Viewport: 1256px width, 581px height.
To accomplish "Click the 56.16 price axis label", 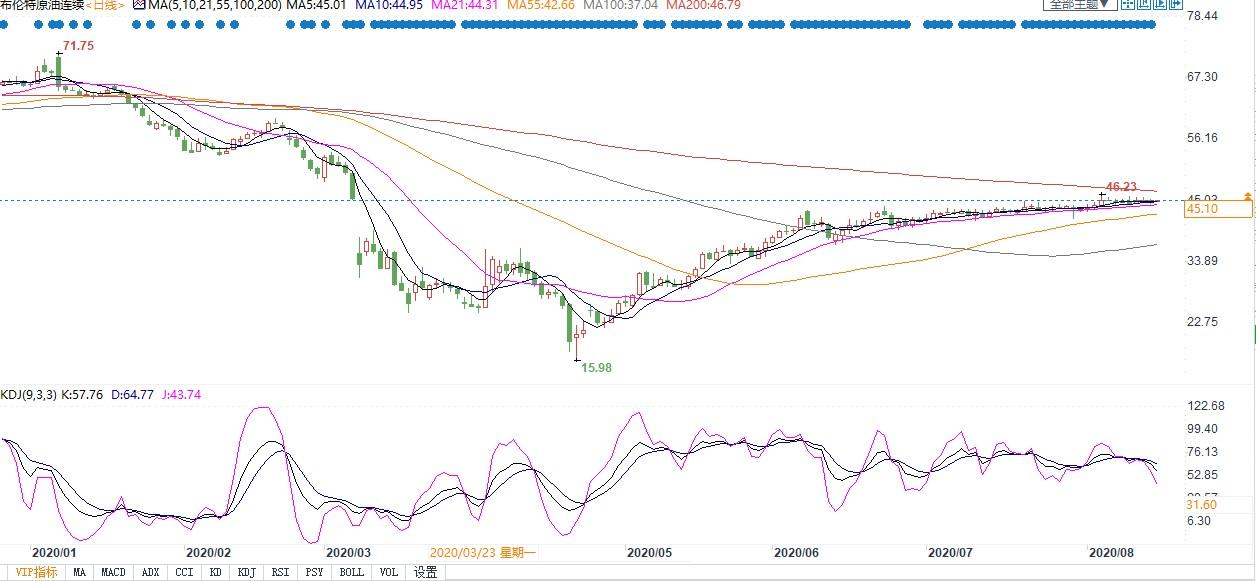I will 1201,138.
